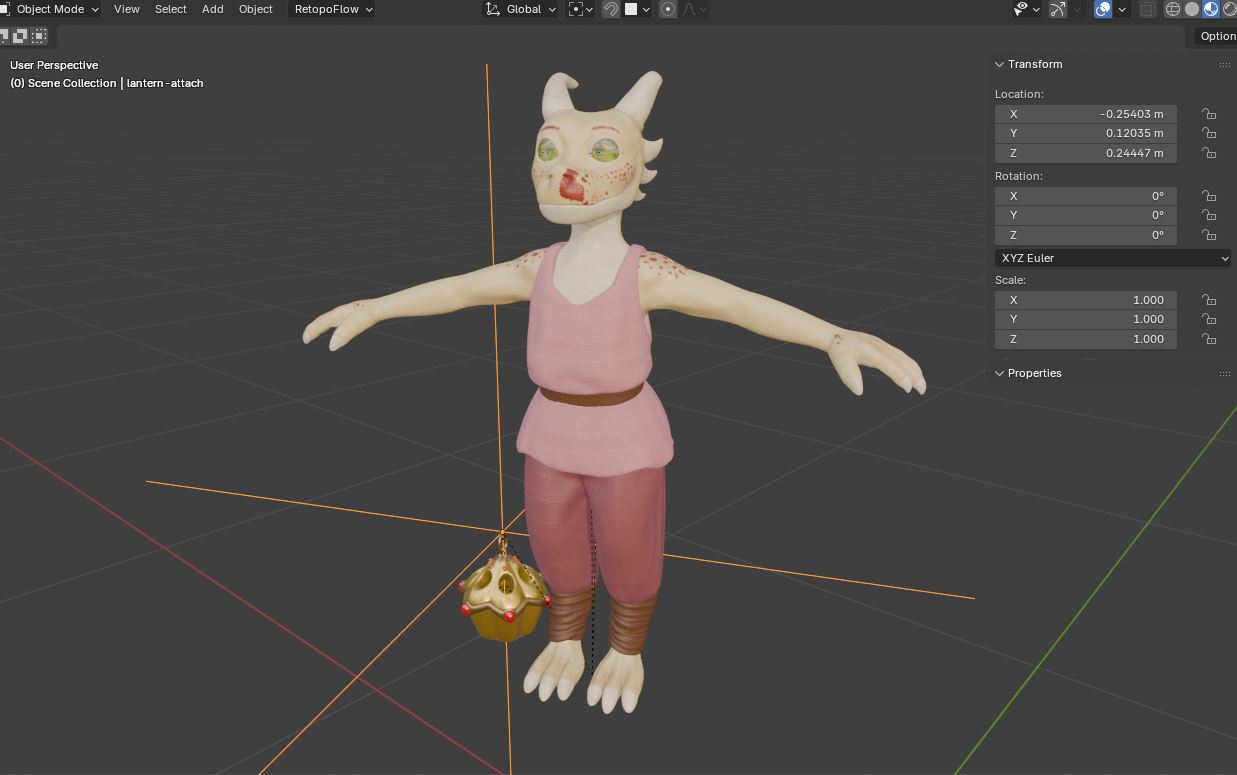Open the XYZ Euler rotation mode dropdown

(1113, 258)
